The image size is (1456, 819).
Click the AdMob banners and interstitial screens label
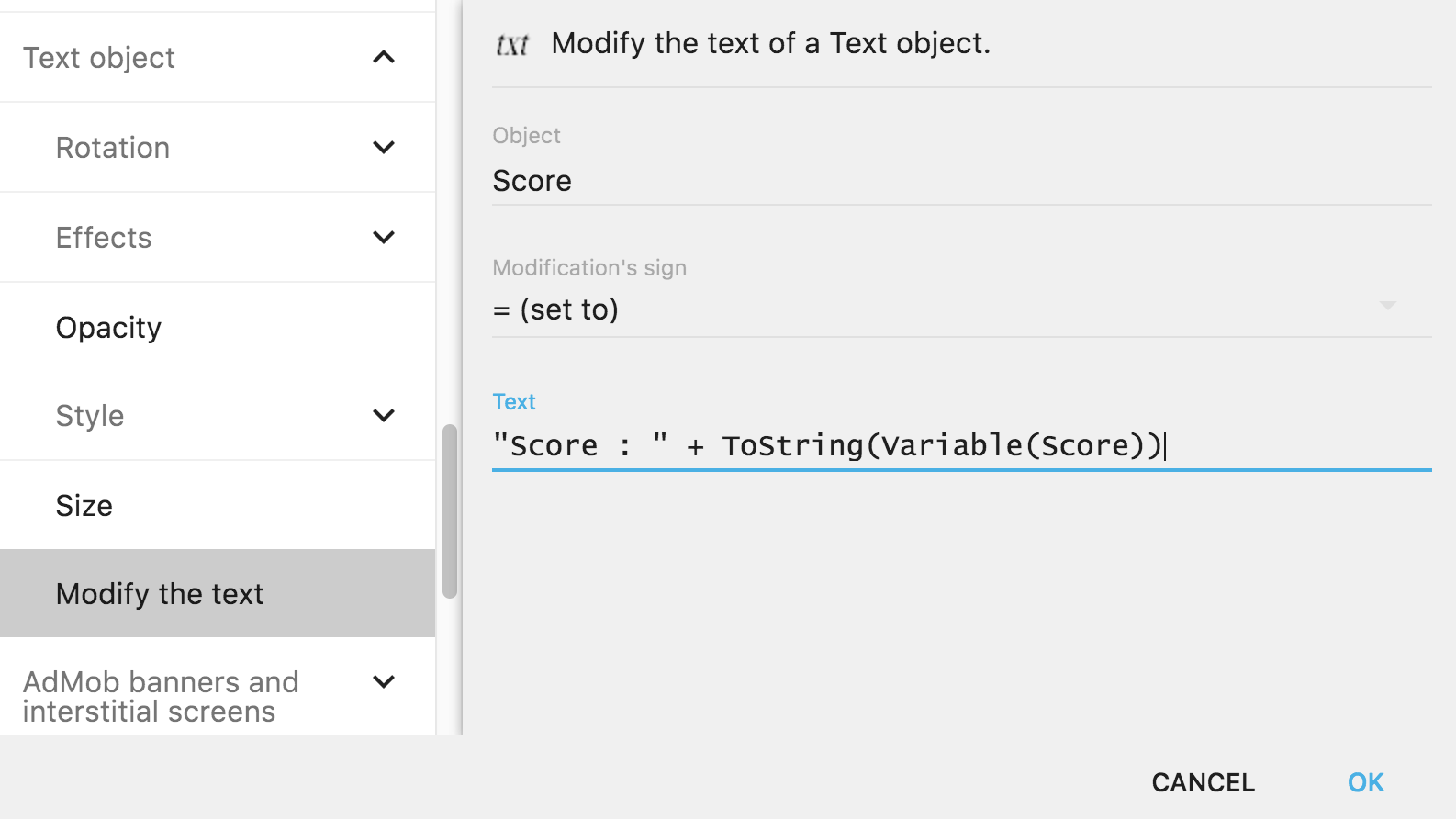point(161,696)
